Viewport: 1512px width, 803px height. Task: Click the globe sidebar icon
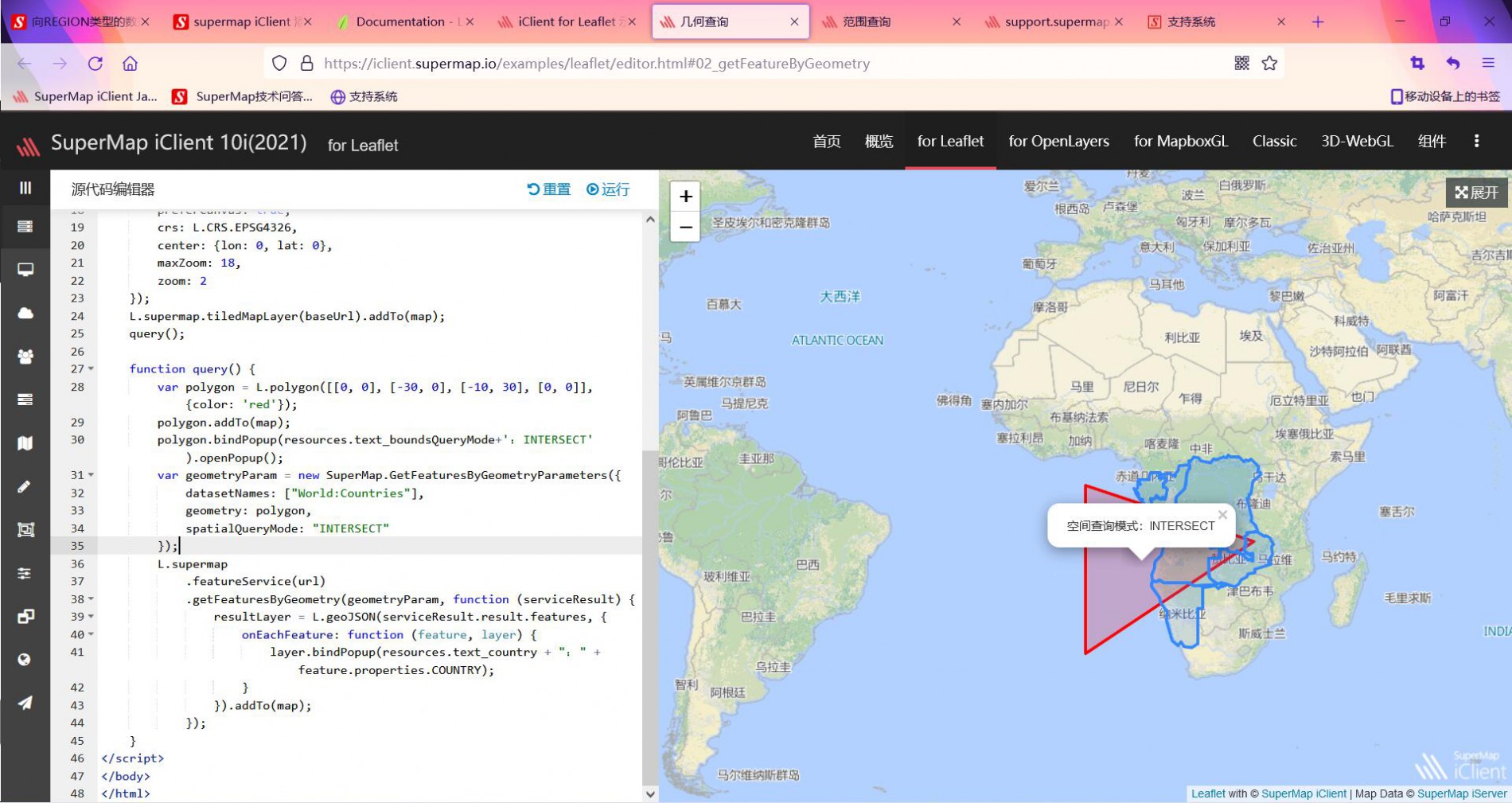pyautogui.click(x=25, y=660)
